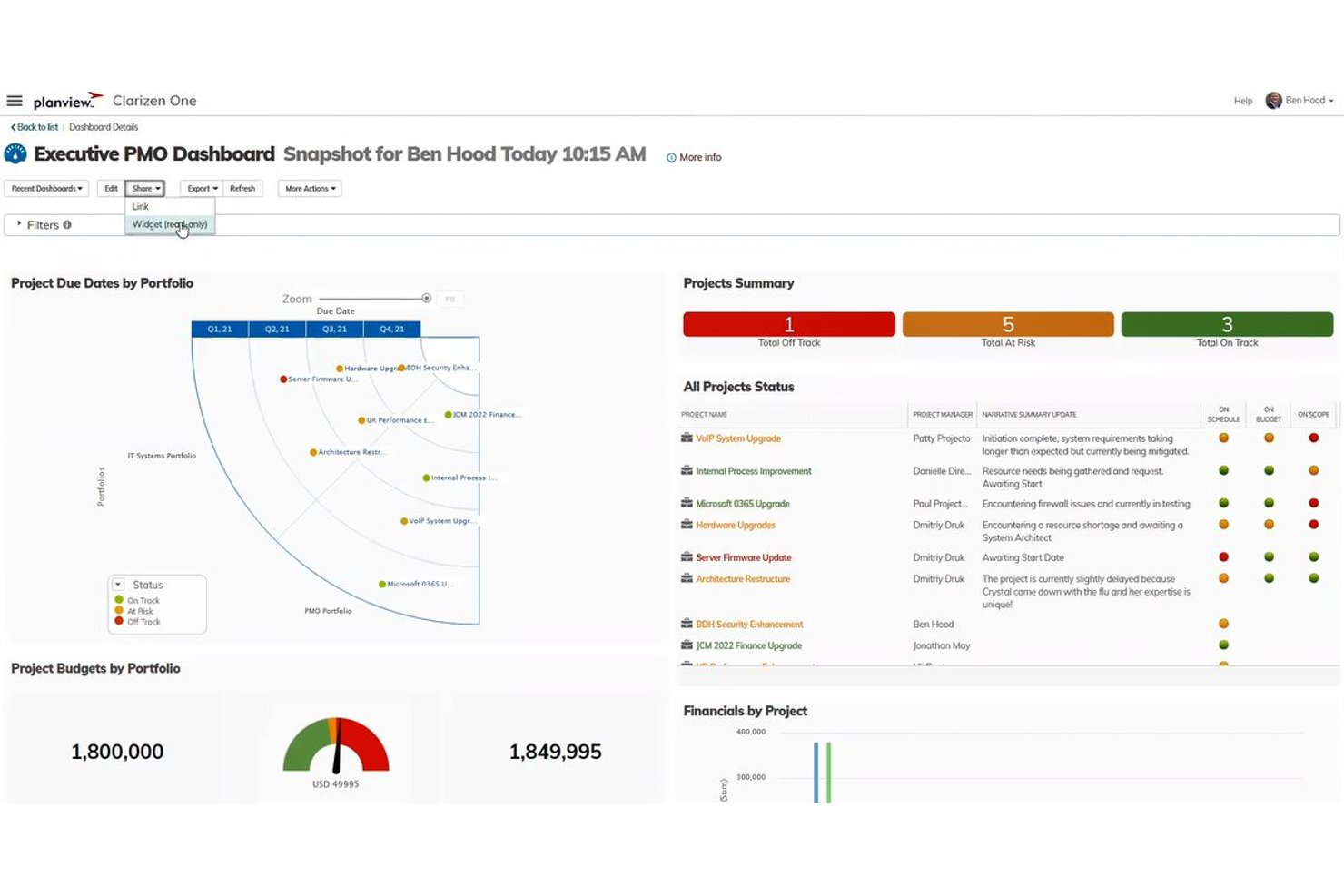This screenshot has width=1344, height=896.
Task: Click the VoIP System Upgrade briefcase icon
Action: coord(687,438)
